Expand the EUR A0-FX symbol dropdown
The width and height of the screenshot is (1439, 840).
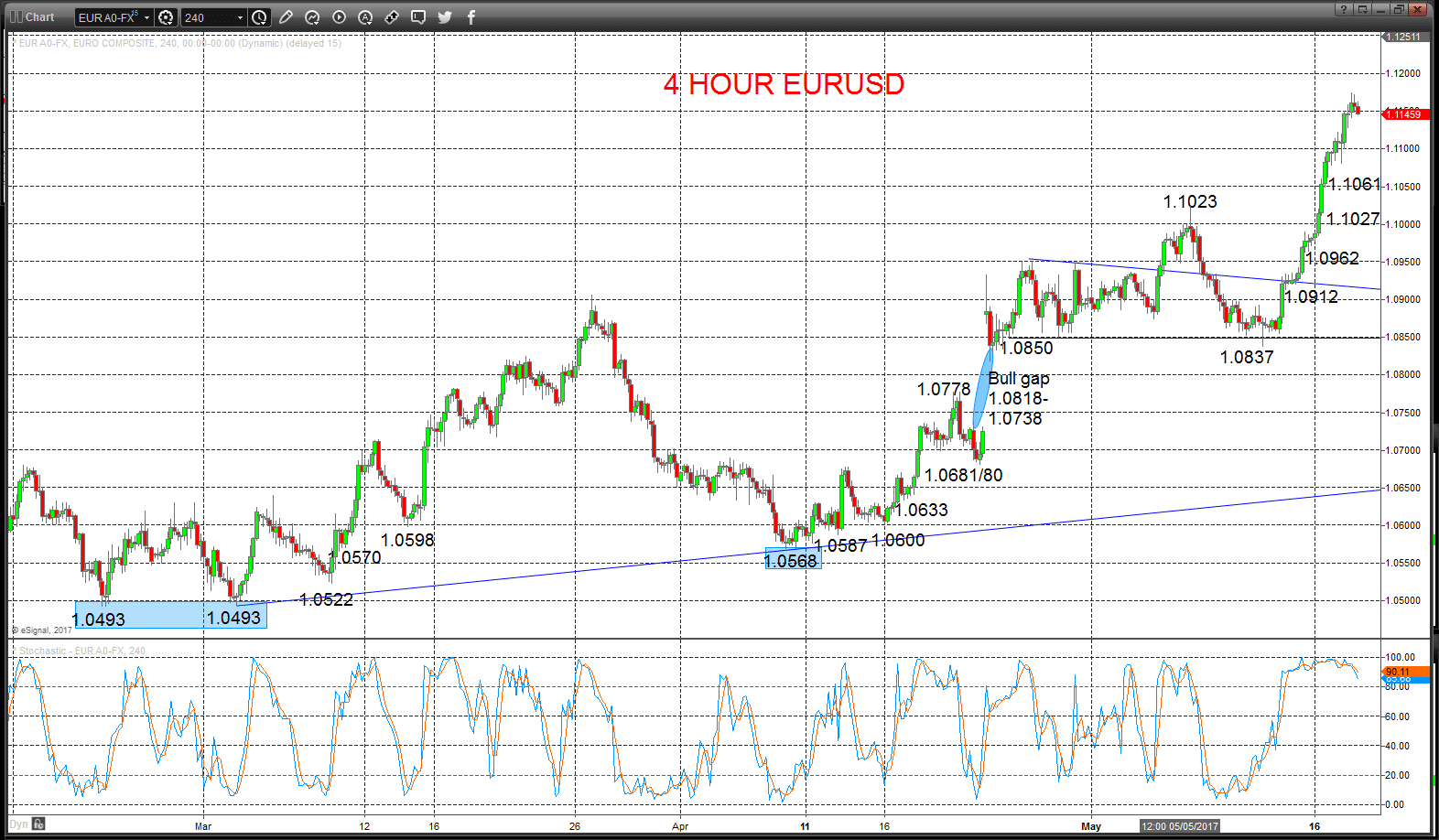146,17
